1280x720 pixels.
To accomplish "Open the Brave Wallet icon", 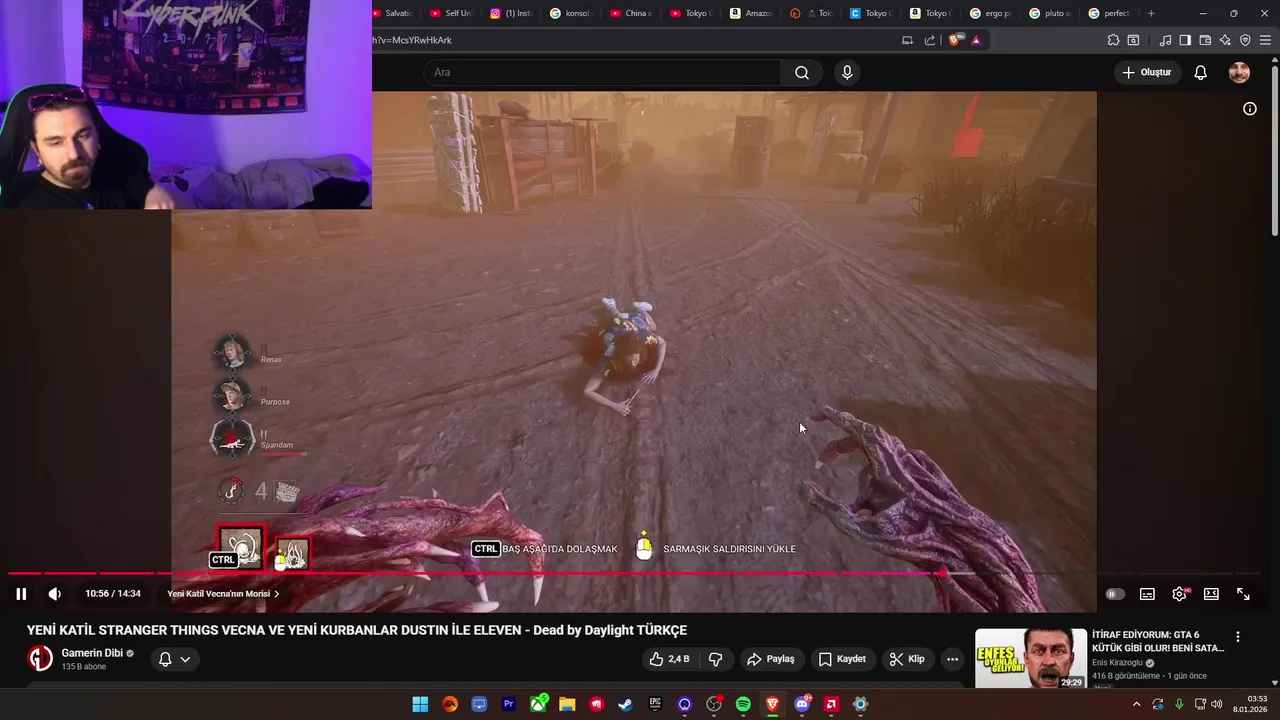I will click(x=1205, y=40).
